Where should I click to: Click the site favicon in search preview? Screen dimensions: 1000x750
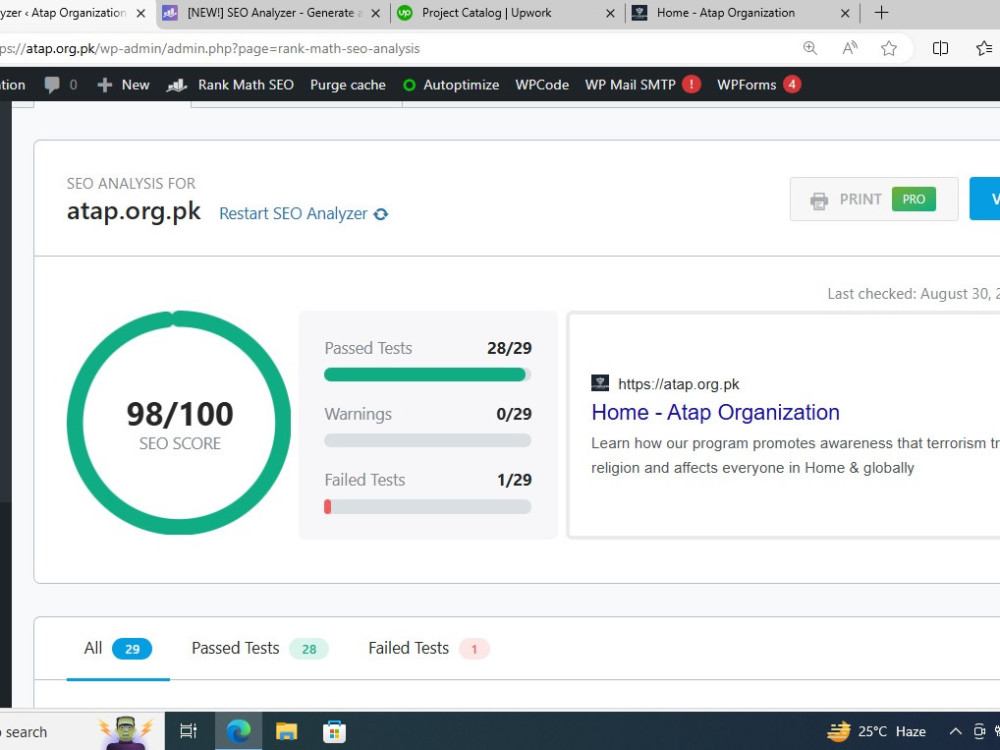tap(599, 383)
